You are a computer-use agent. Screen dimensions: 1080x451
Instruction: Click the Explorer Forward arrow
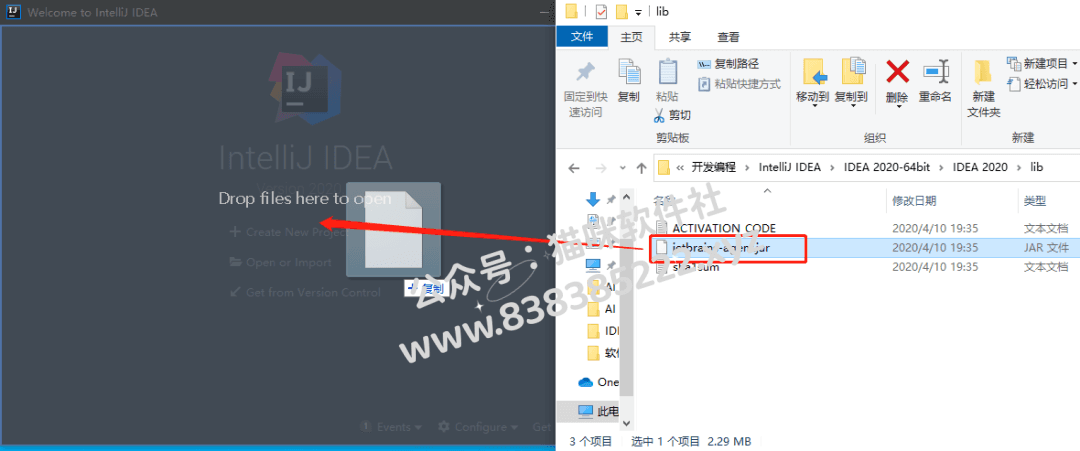[x=601, y=167]
